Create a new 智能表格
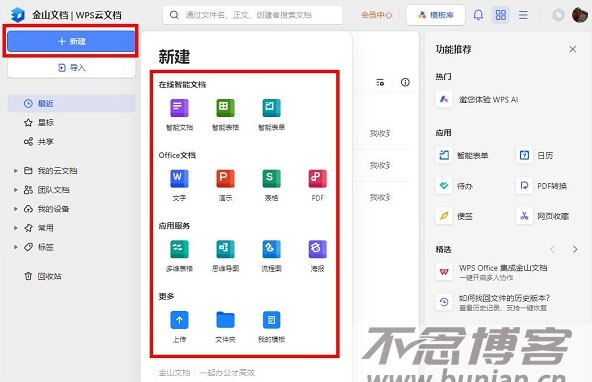This screenshot has width=592, height=382. 225,115
